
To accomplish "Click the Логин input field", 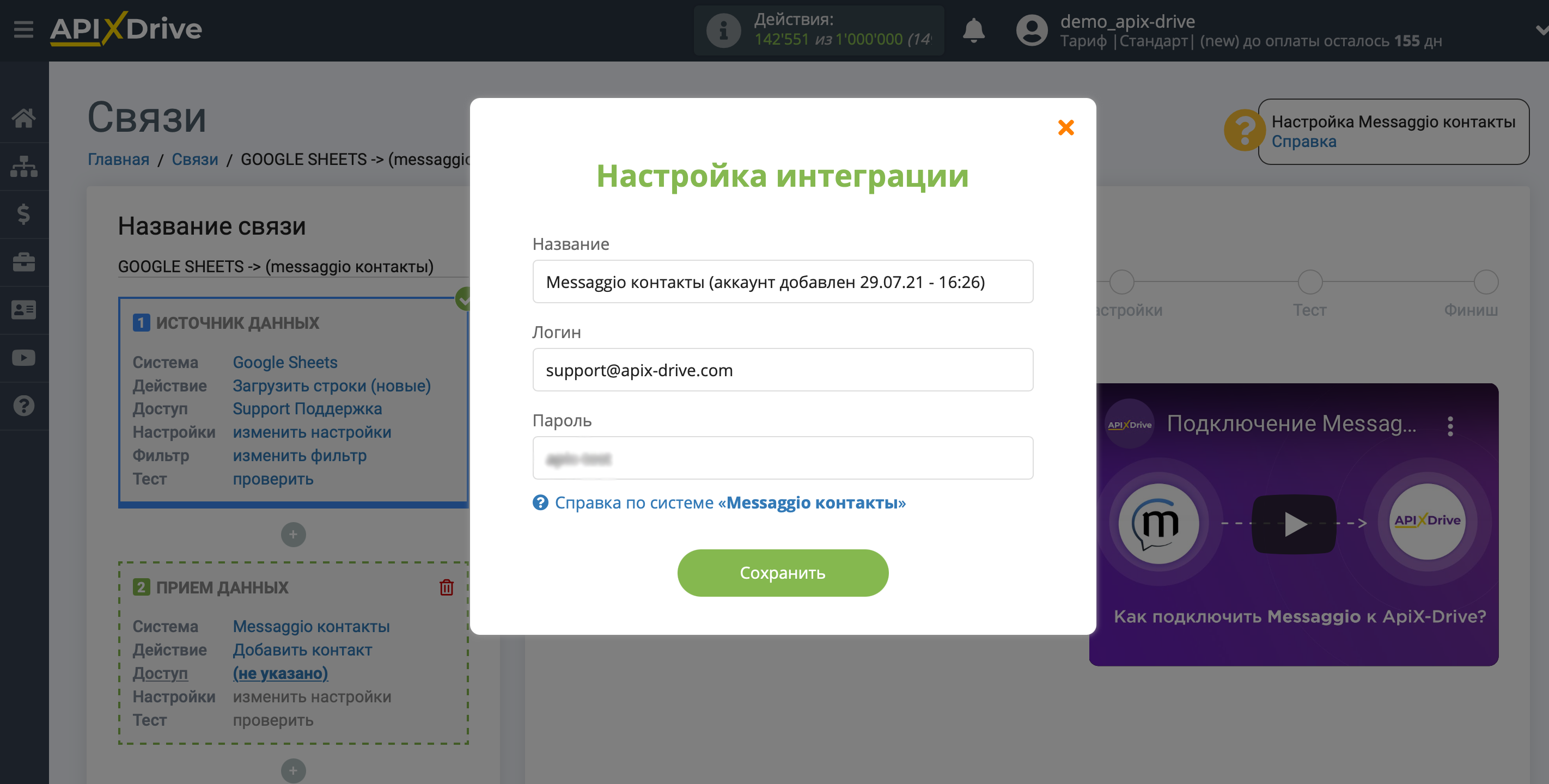I will 782,370.
